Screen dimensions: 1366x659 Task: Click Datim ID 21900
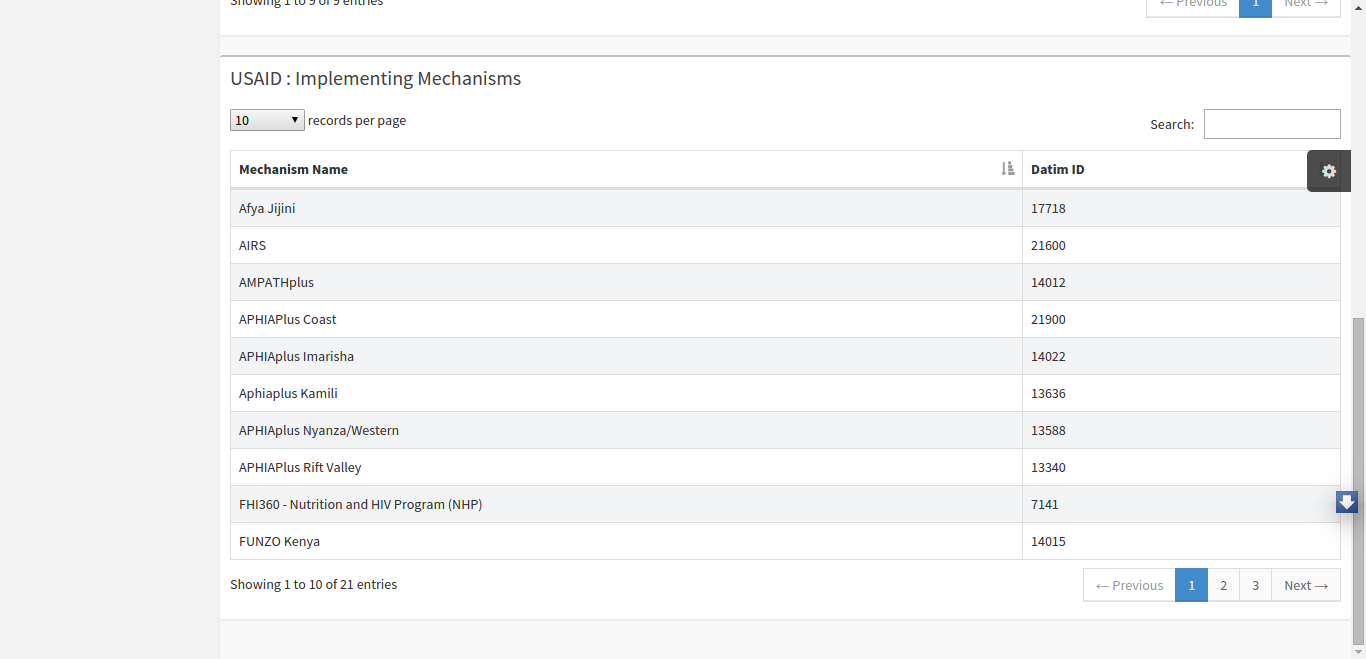1048,319
